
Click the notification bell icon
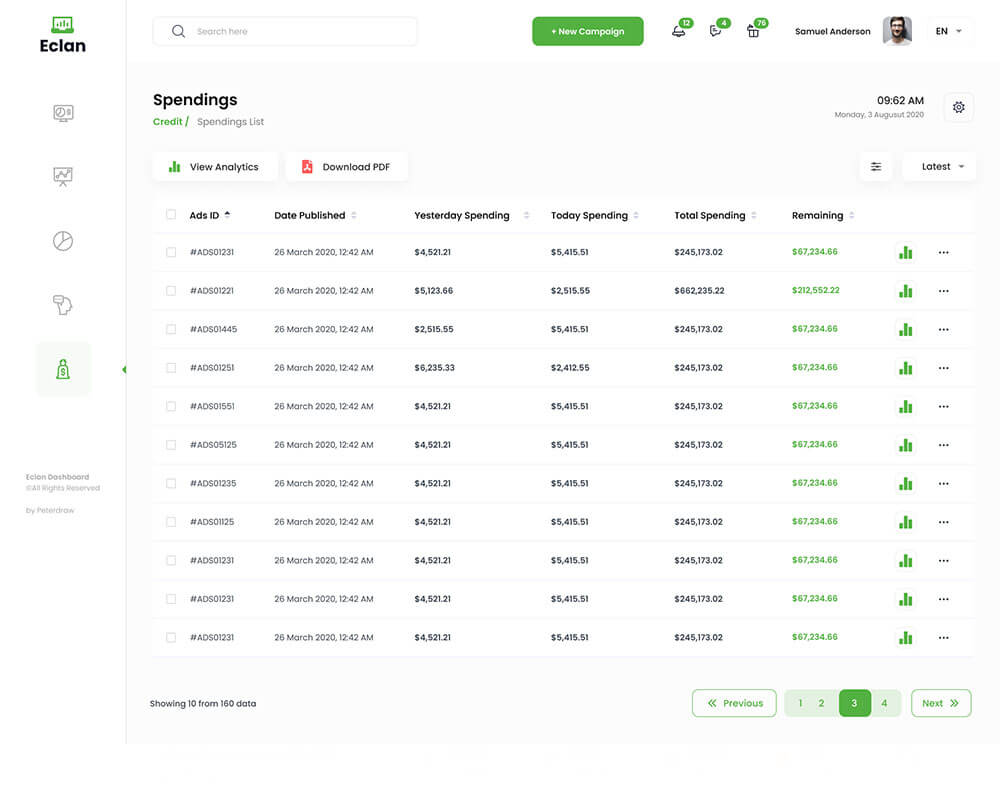679,31
